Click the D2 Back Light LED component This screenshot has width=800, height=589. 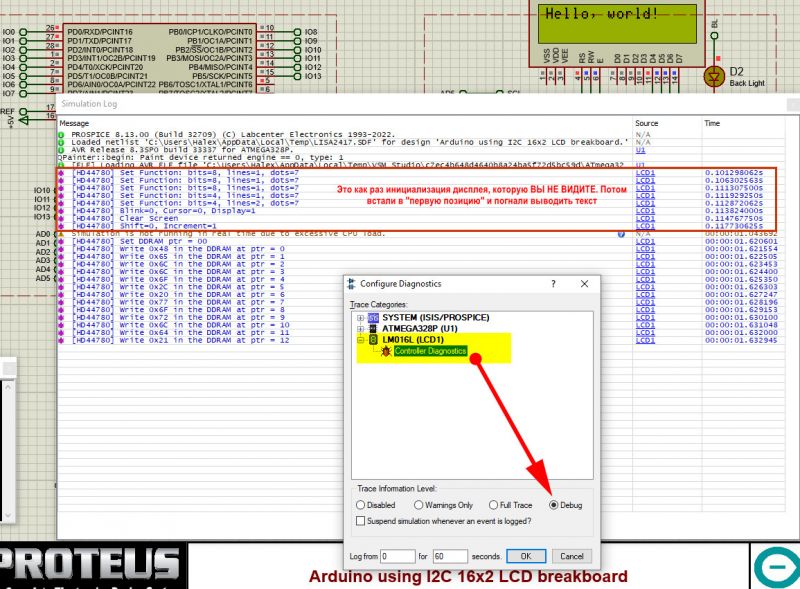714,78
